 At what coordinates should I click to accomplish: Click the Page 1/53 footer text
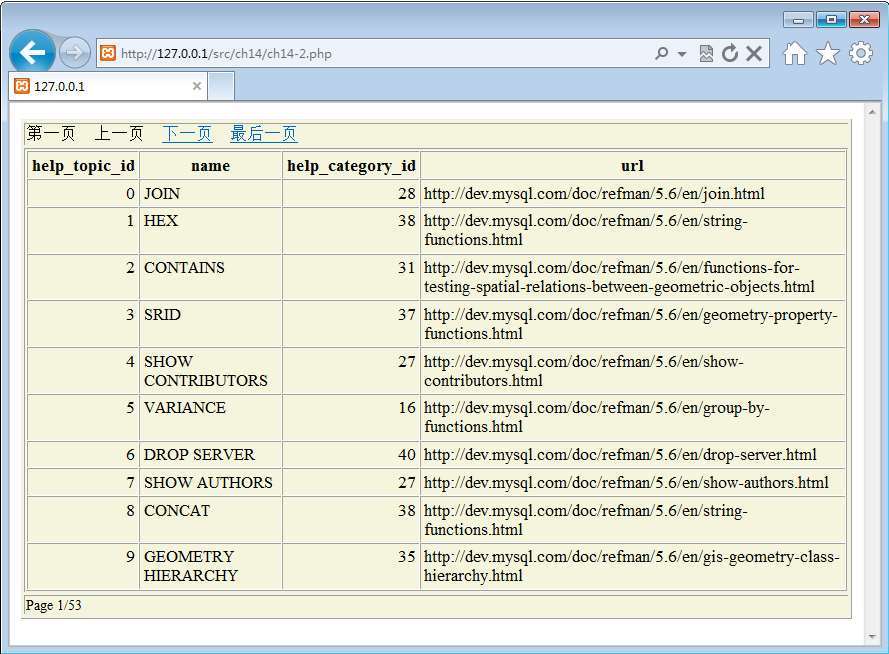click(x=53, y=605)
